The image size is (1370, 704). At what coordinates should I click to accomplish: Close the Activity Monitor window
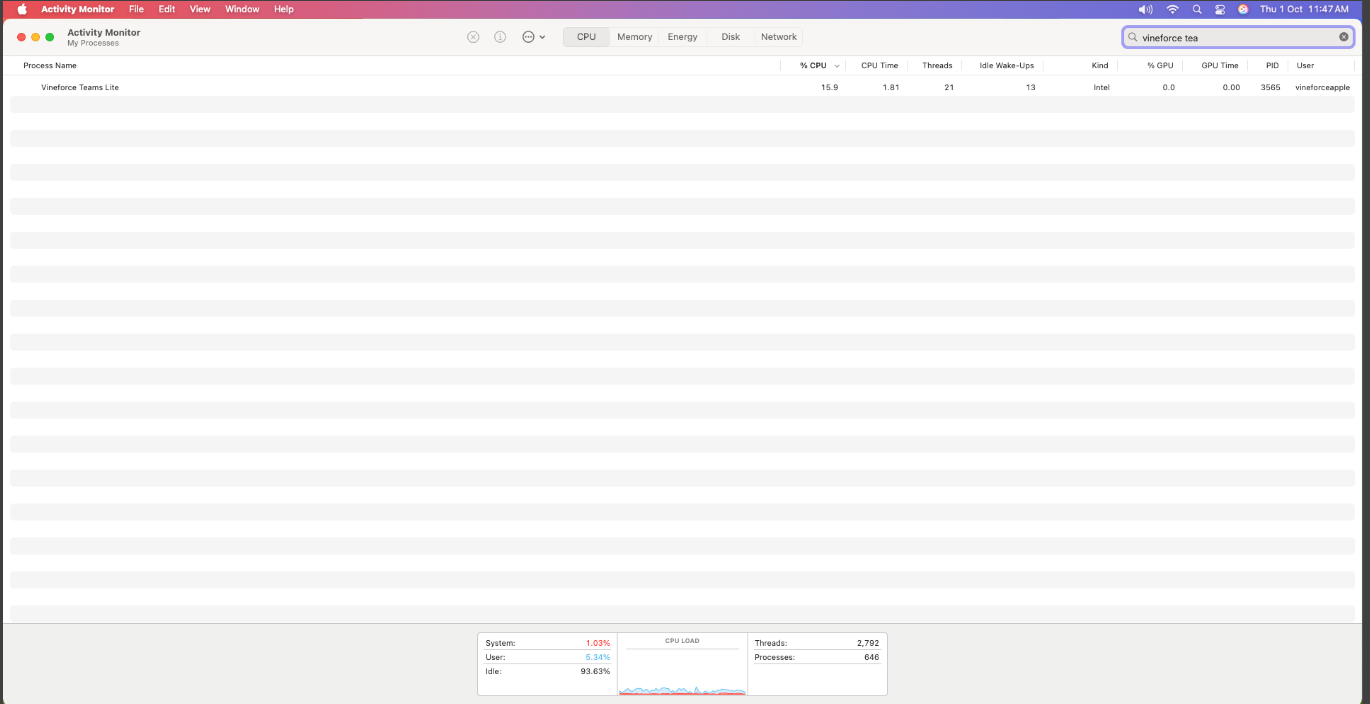coord(22,37)
